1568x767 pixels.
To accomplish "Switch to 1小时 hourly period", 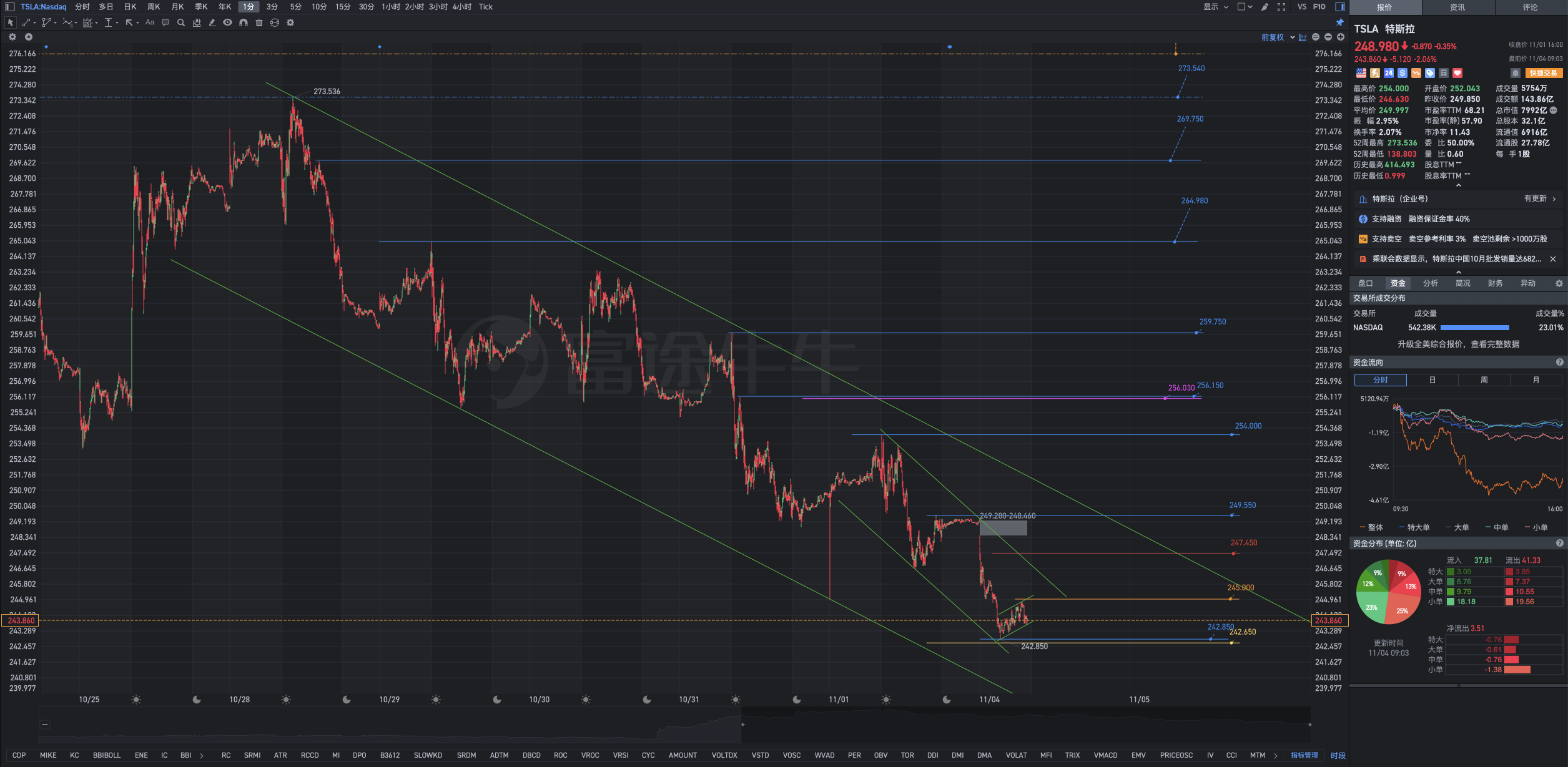I will point(391,7).
